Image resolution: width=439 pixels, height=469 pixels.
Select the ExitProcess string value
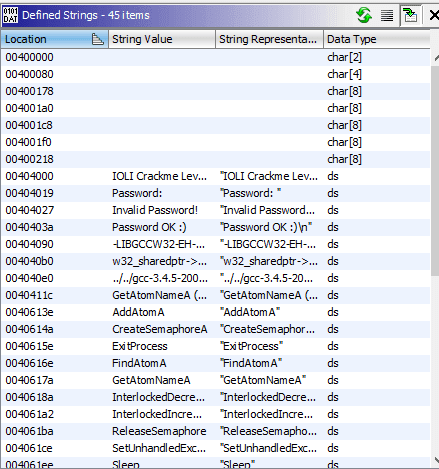pyautogui.click(x=140, y=346)
